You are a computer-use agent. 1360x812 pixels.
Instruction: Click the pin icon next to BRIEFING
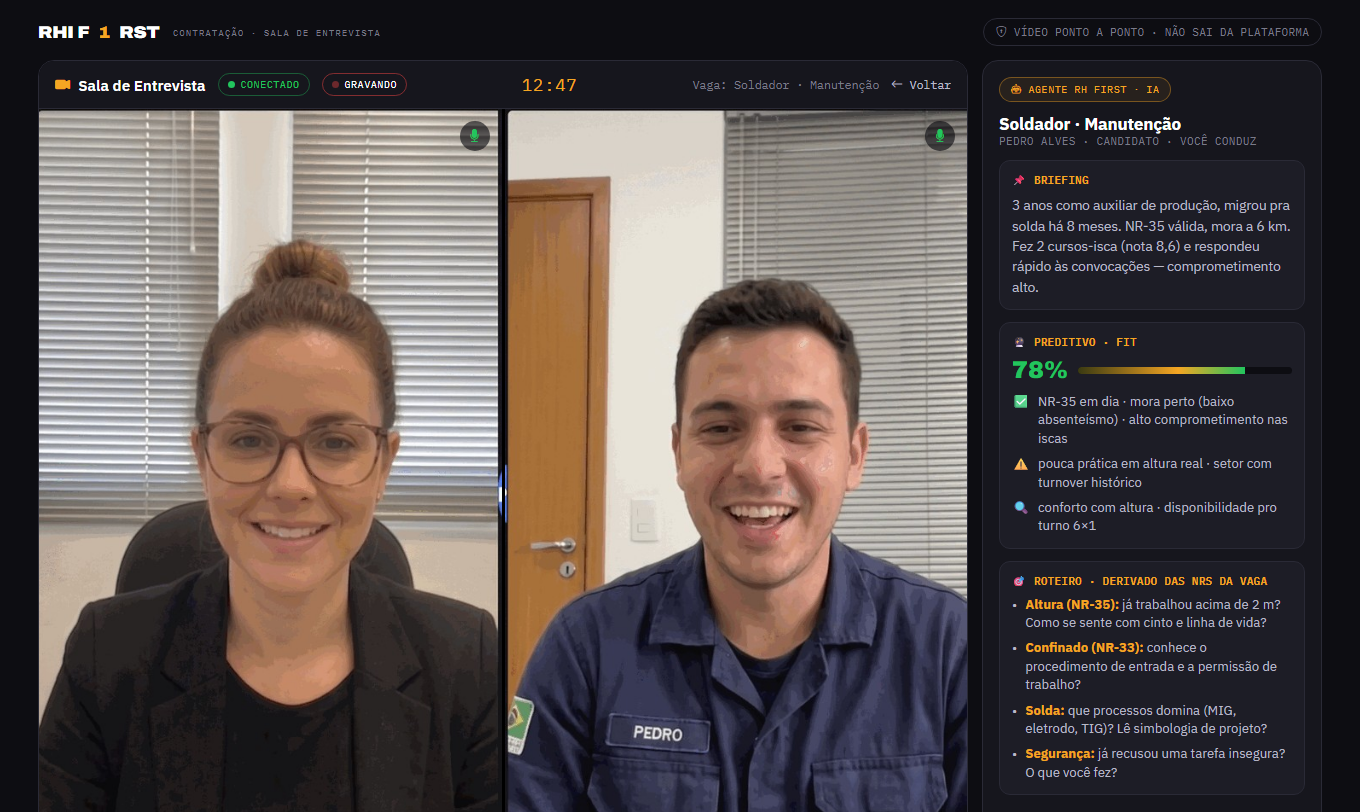(1019, 181)
